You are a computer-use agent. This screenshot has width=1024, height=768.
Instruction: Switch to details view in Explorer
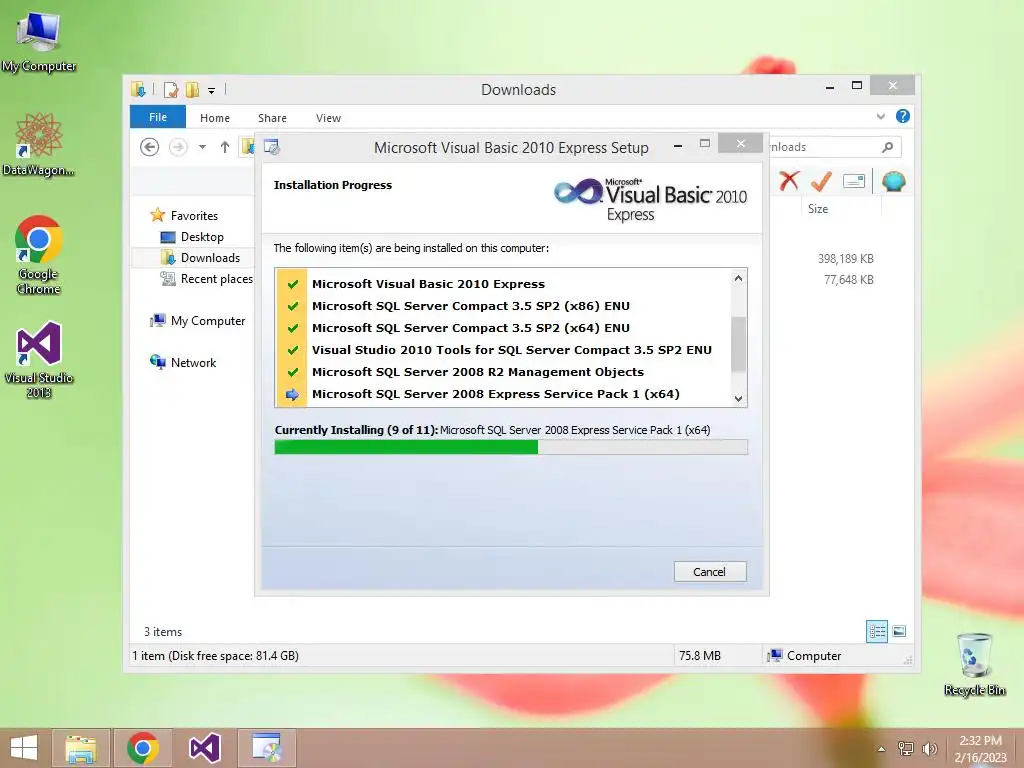click(x=876, y=631)
